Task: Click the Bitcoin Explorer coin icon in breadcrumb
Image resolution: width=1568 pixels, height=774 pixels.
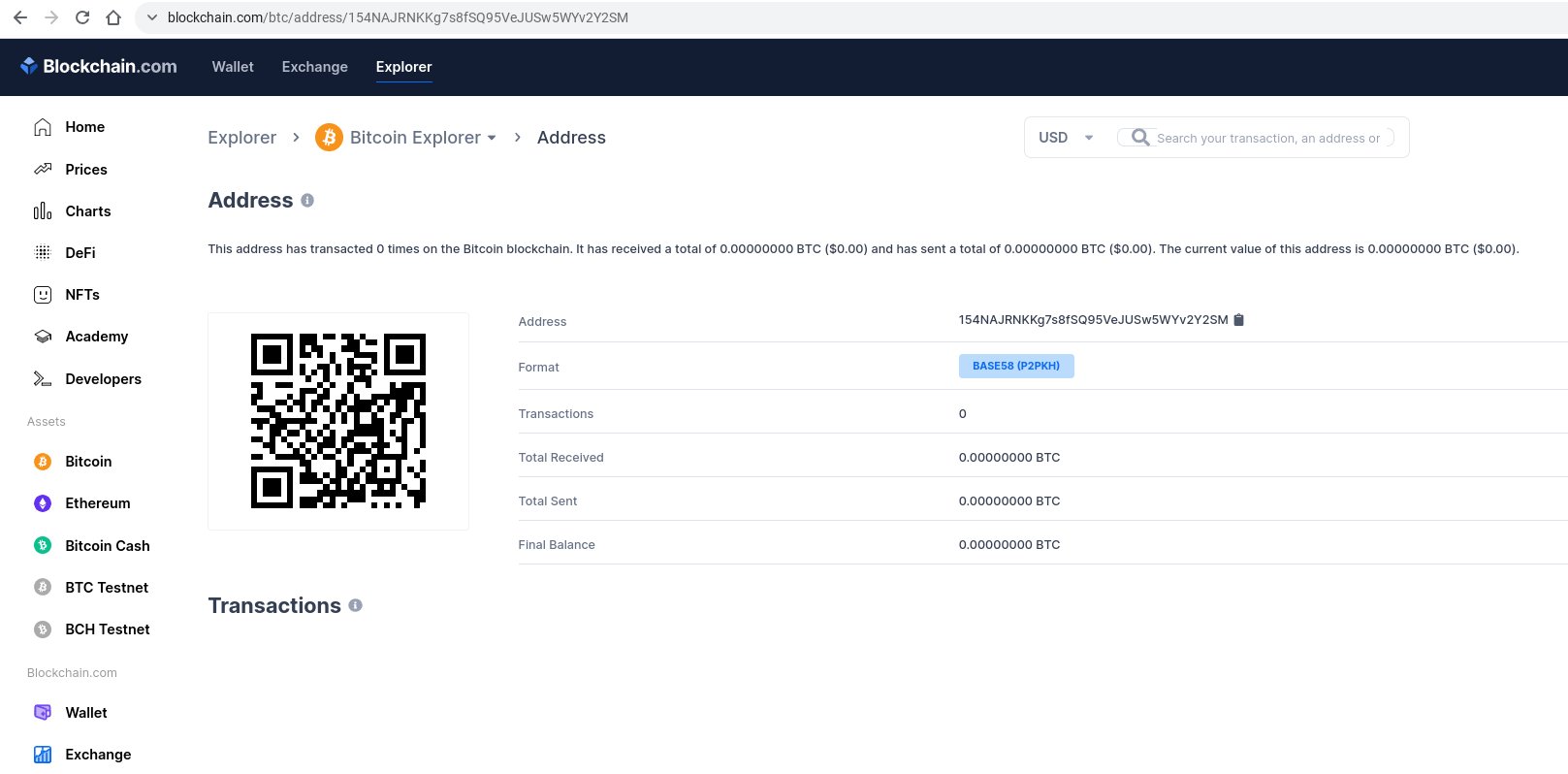Action: [x=329, y=138]
